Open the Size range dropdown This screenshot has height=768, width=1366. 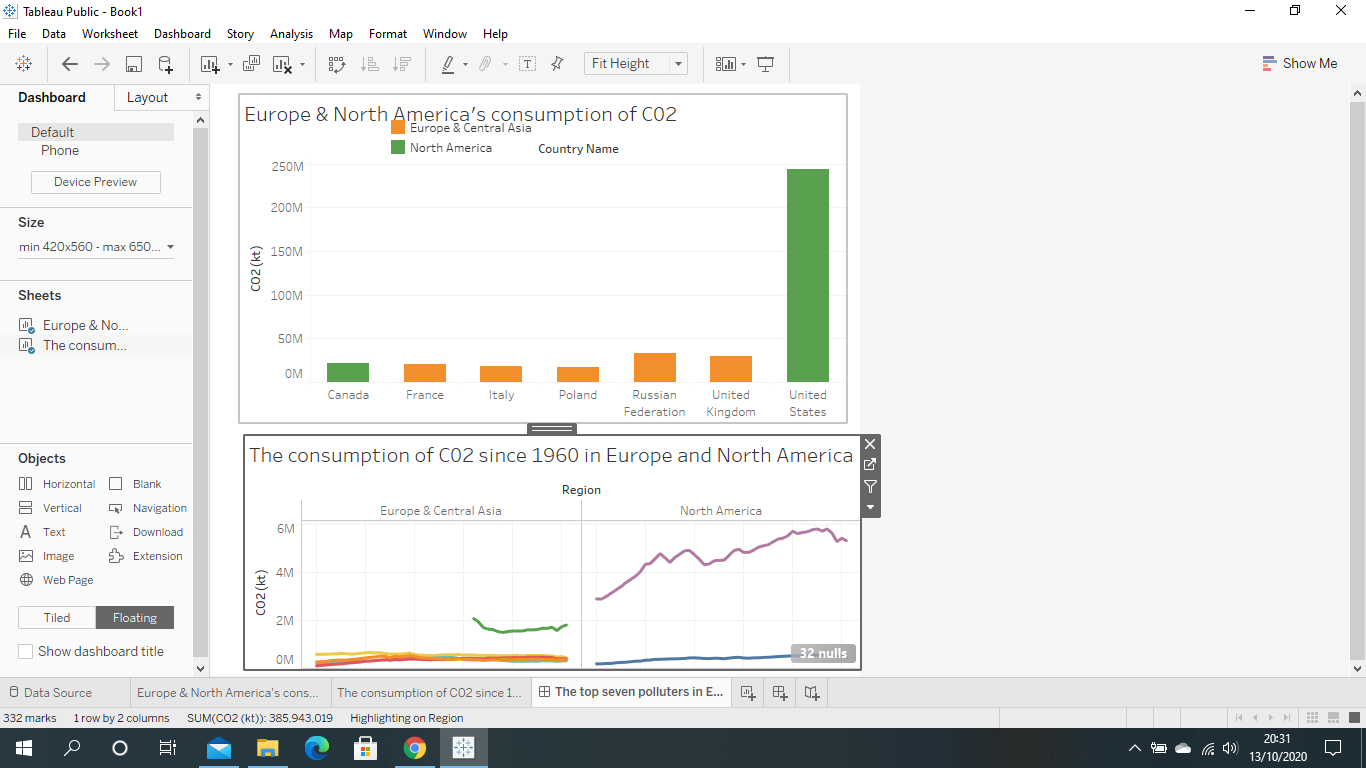click(x=96, y=247)
